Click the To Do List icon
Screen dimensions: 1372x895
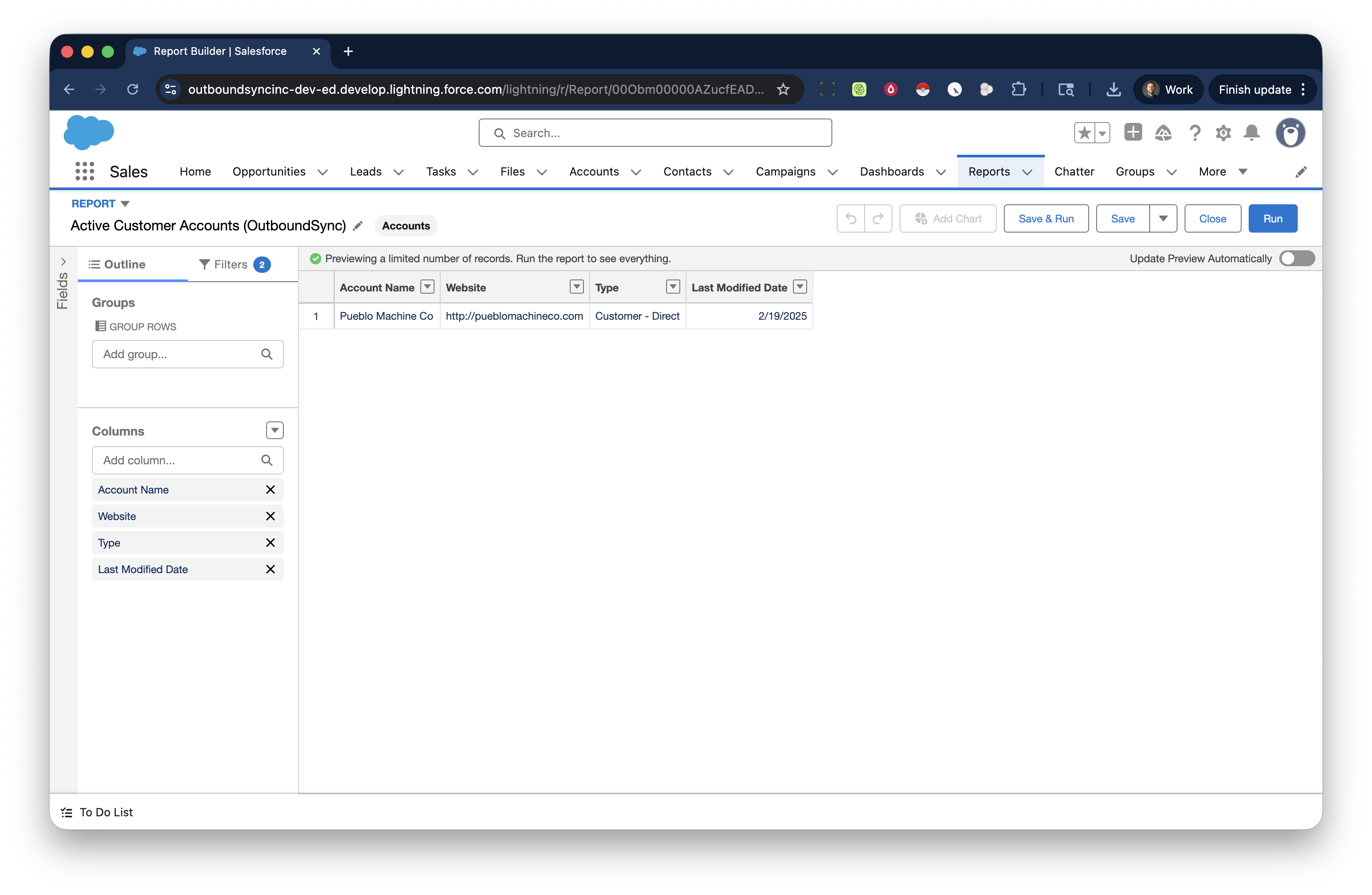point(67,813)
